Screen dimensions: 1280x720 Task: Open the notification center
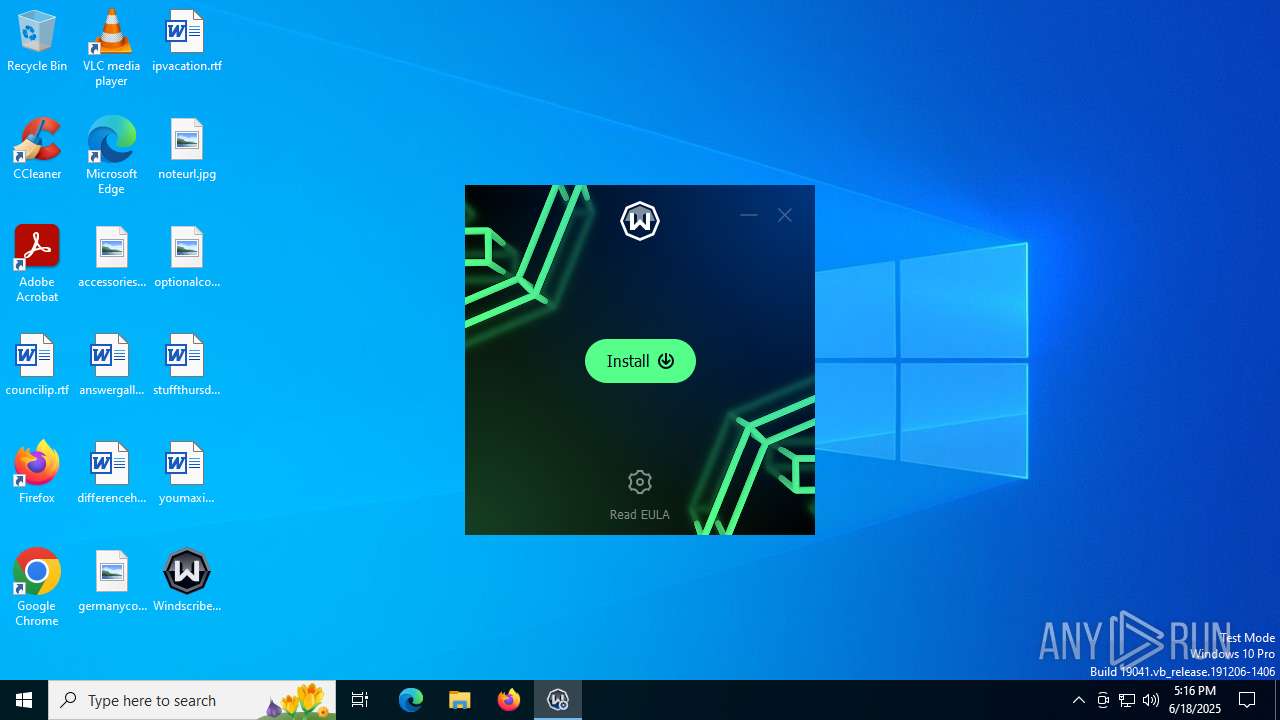click(x=1247, y=700)
